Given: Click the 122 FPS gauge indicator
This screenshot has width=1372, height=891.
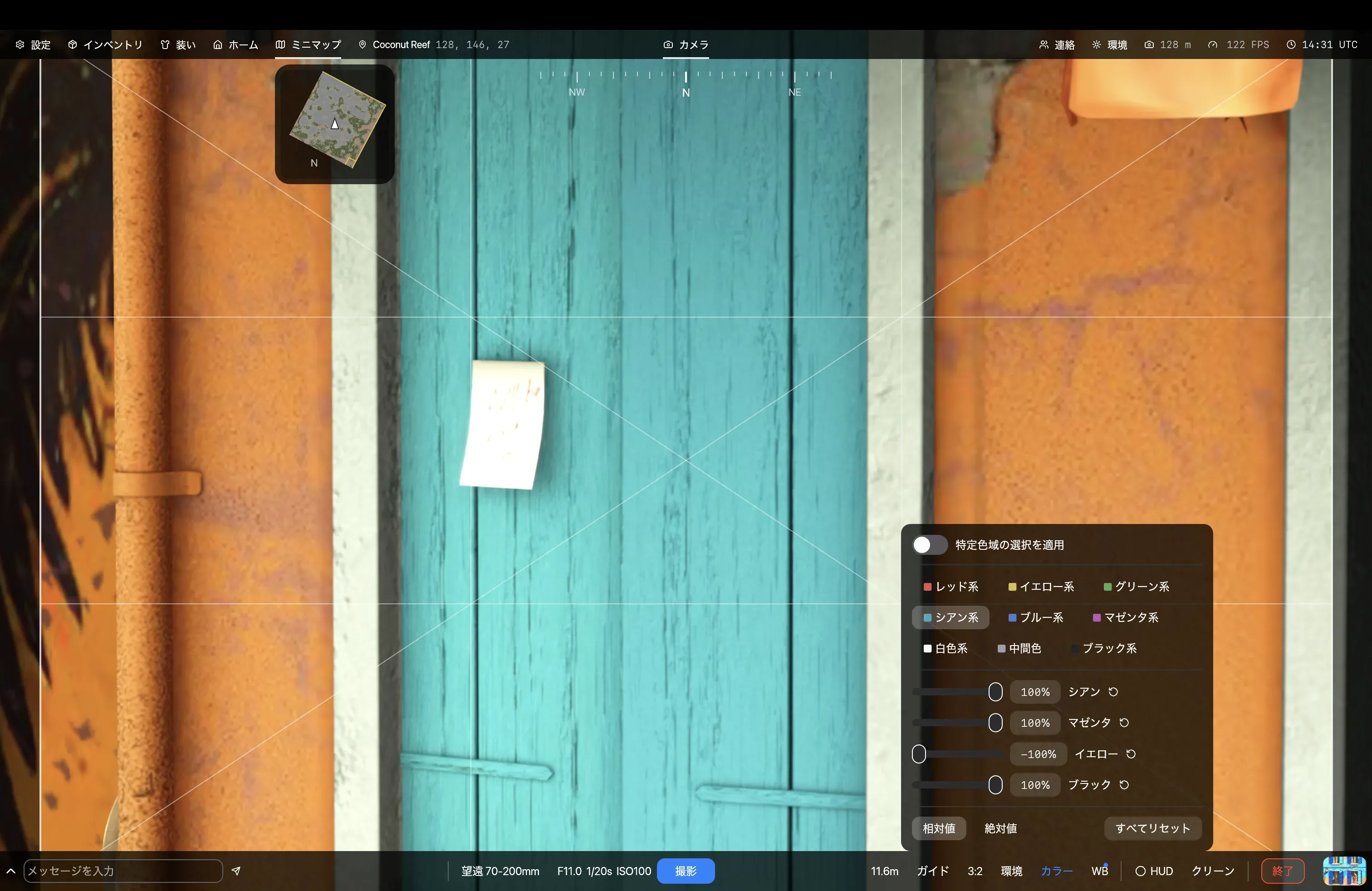Looking at the screenshot, I should tap(1238, 44).
